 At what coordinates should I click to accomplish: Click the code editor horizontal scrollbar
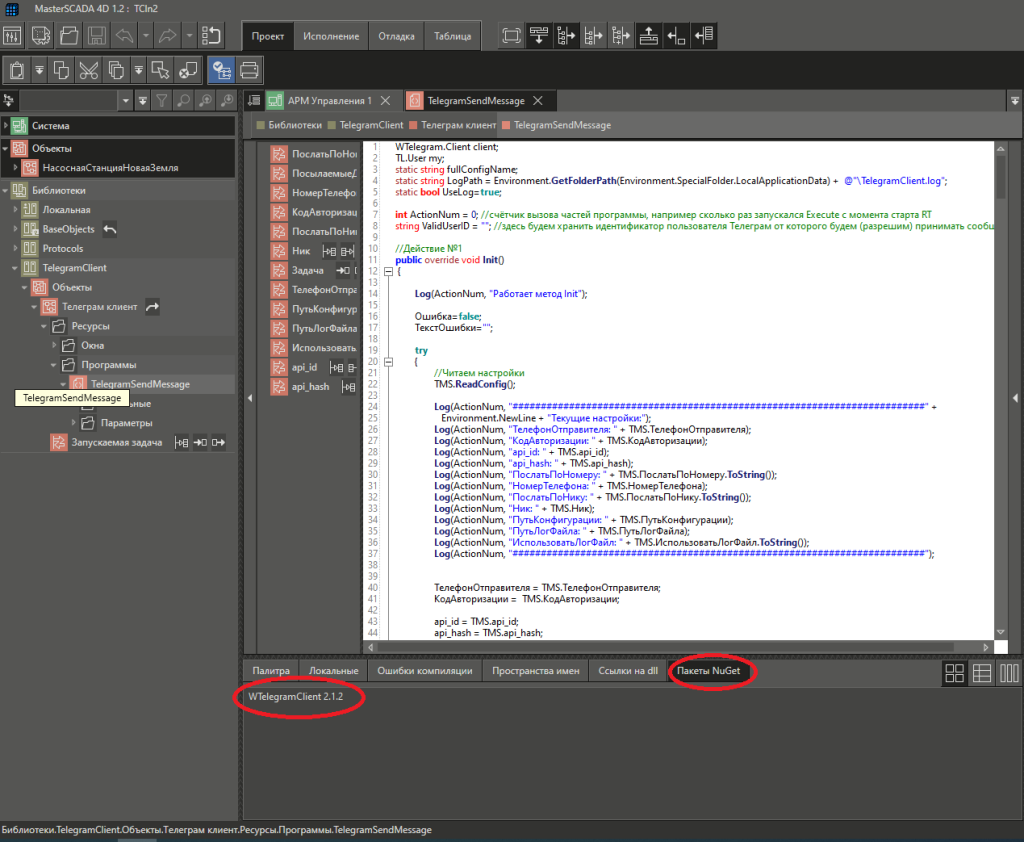pyautogui.click(x=680, y=647)
